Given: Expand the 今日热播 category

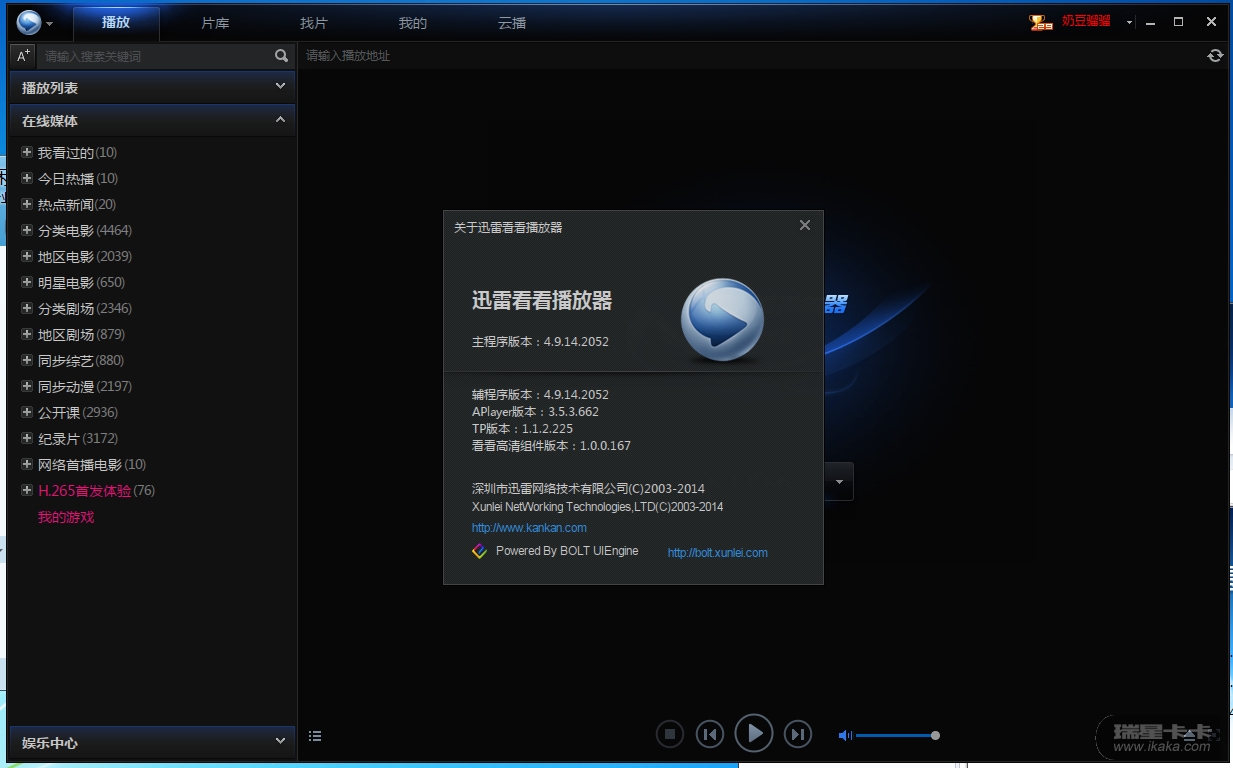Looking at the screenshot, I should pos(27,179).
